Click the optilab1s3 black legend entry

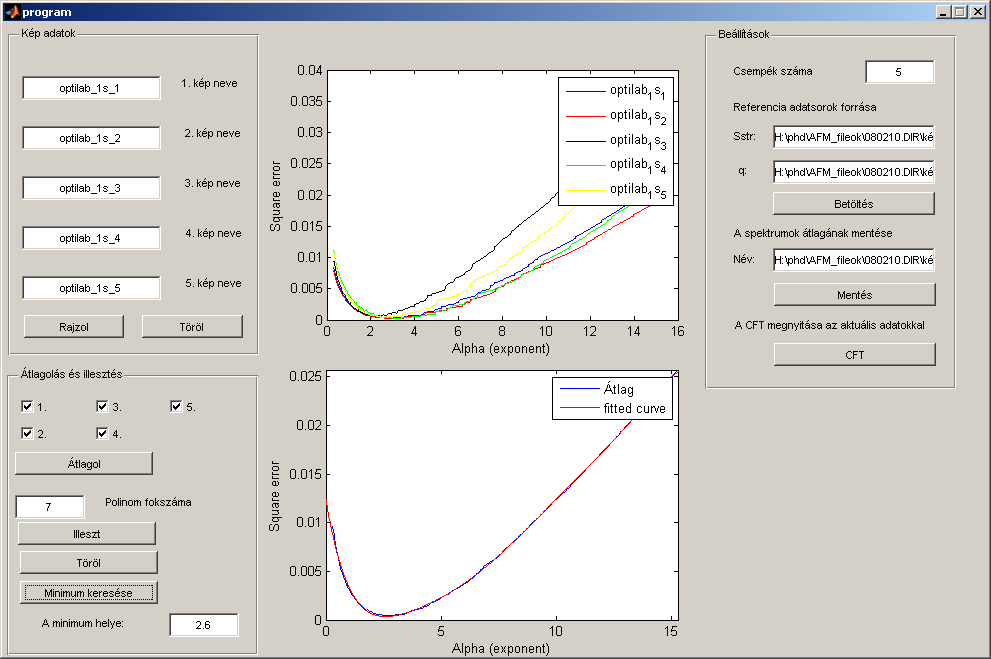click(616, 142)
